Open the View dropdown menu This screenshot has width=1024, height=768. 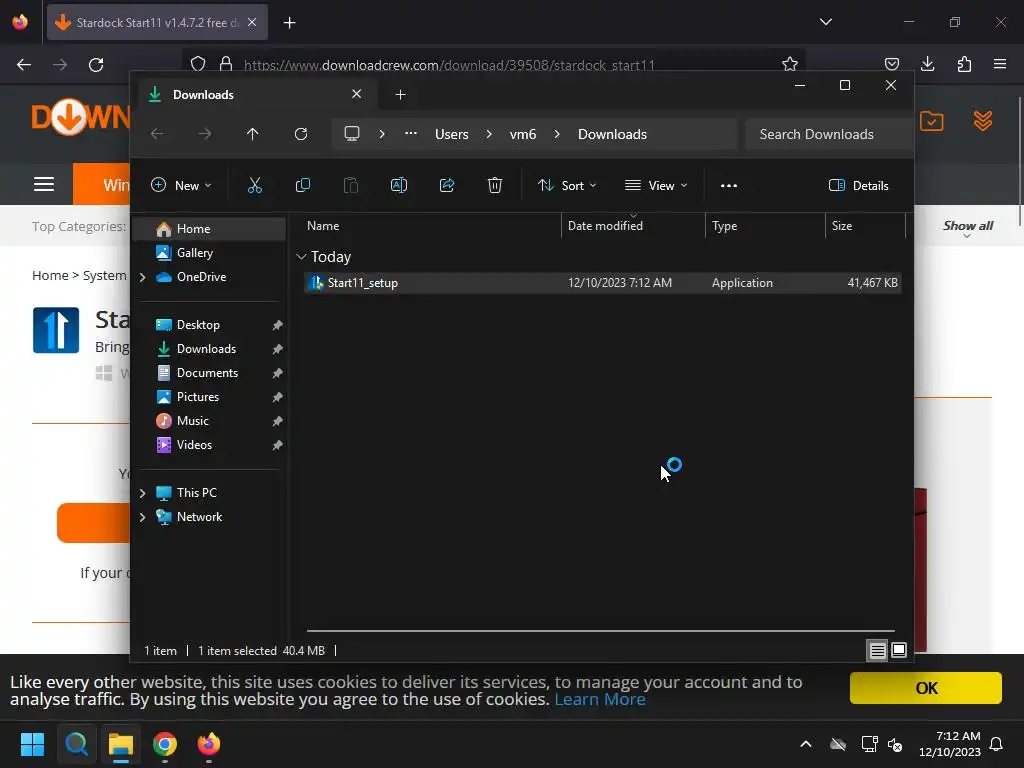click(x=656, y=185)
